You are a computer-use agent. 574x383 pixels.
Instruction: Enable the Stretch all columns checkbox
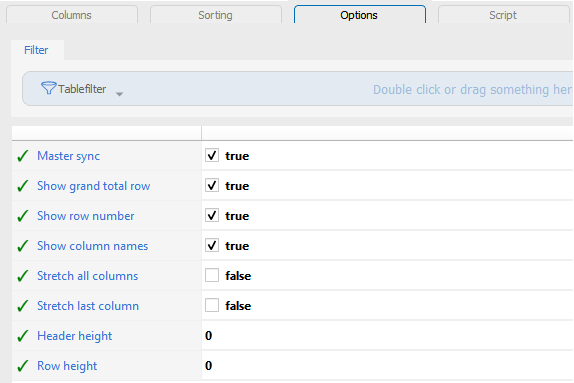pos(212,275)
